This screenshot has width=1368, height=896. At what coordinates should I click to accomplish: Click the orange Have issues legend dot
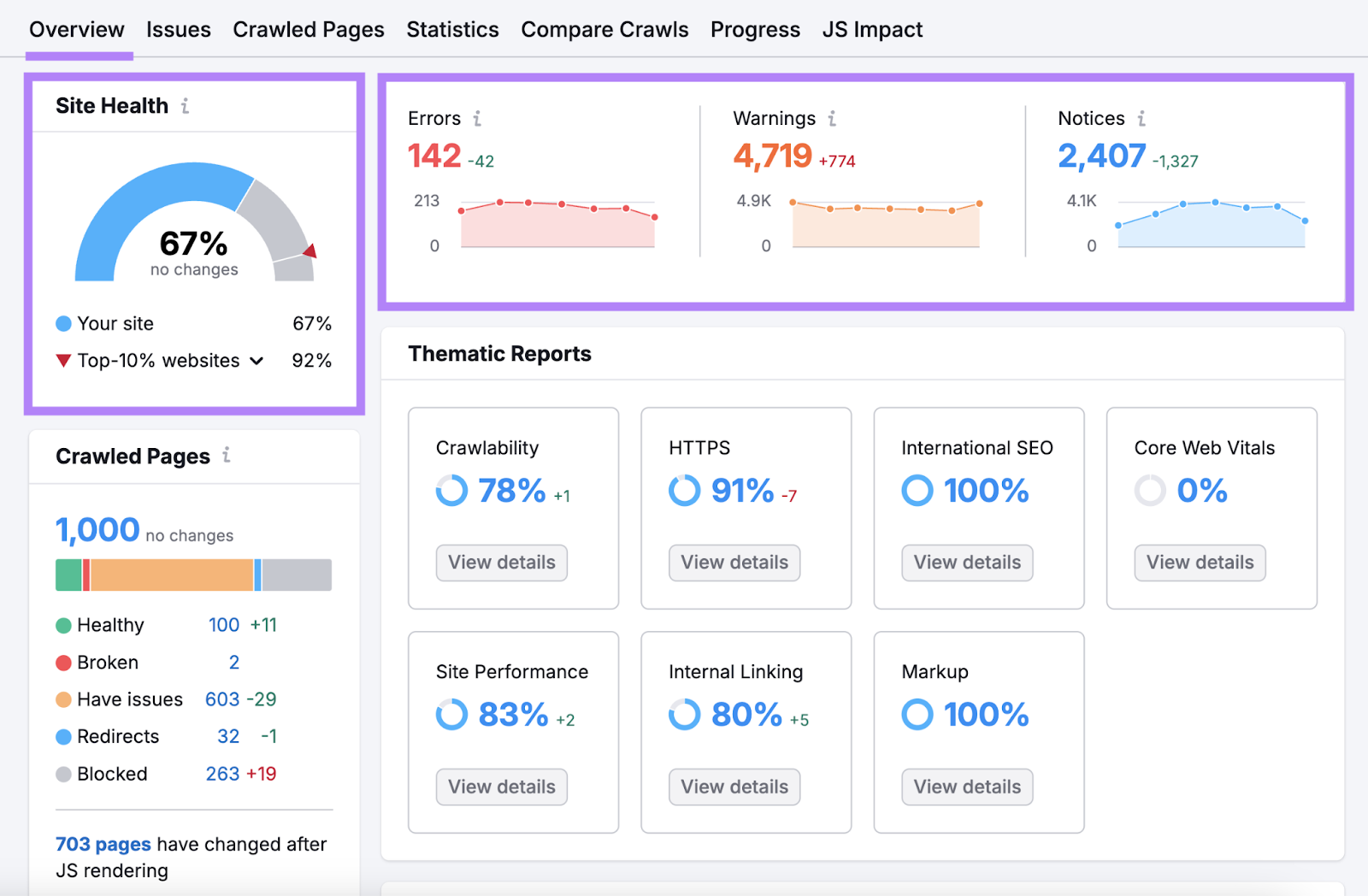tap(63, 700)
